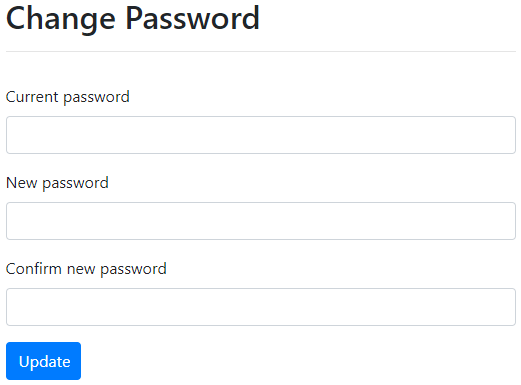Image resolution: width=521 pixels, height=385 pixels.
Task: Activate the field under New password
Action: tap(261, 221)
